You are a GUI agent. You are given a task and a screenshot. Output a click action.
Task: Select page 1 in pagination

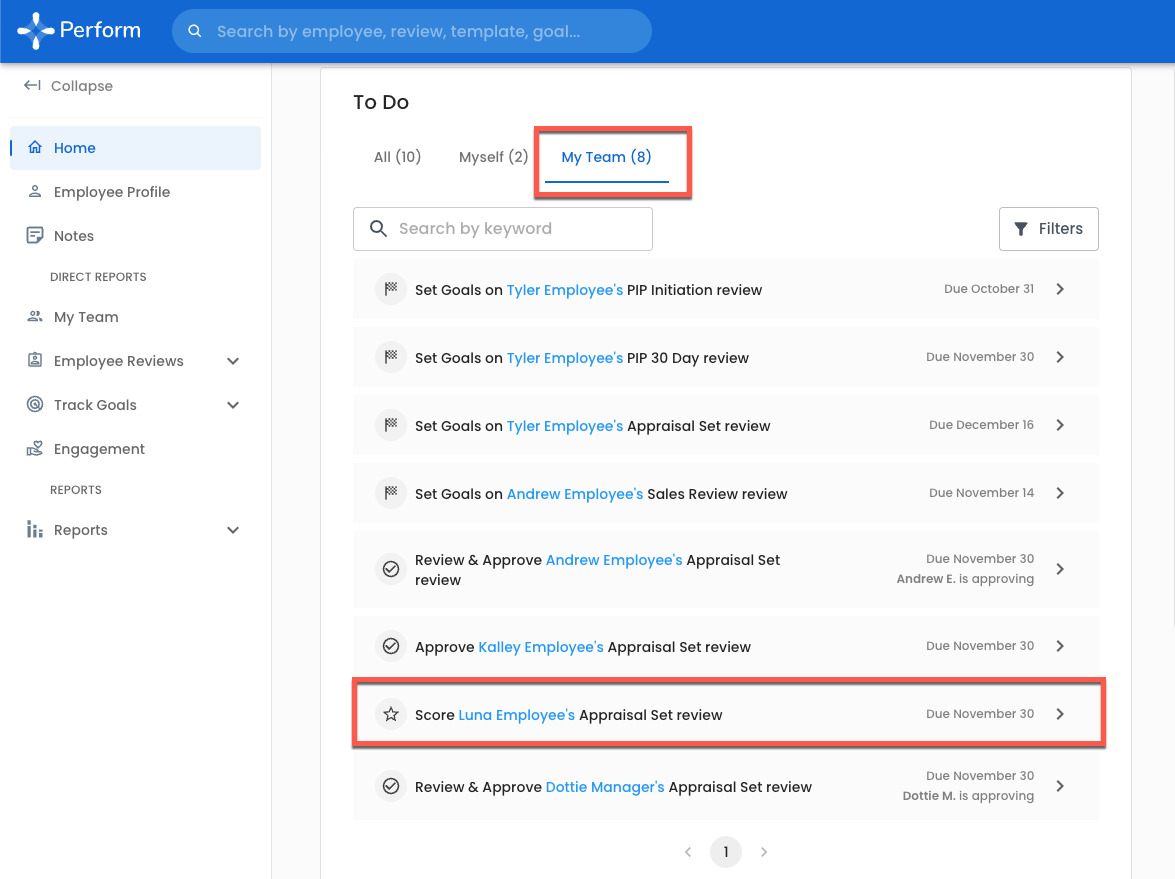point(725,852)
